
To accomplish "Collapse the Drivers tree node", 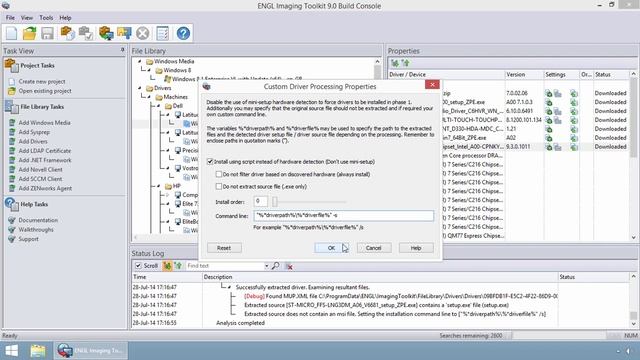I will [x=140, y=88].
